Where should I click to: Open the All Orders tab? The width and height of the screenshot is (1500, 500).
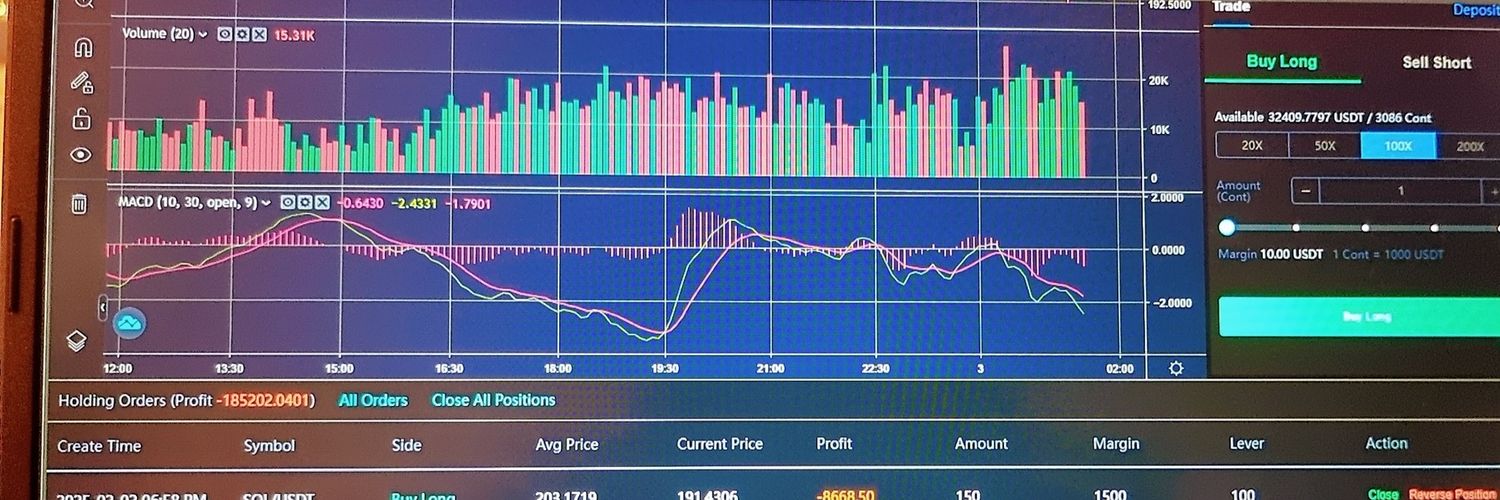click(373, 400)
